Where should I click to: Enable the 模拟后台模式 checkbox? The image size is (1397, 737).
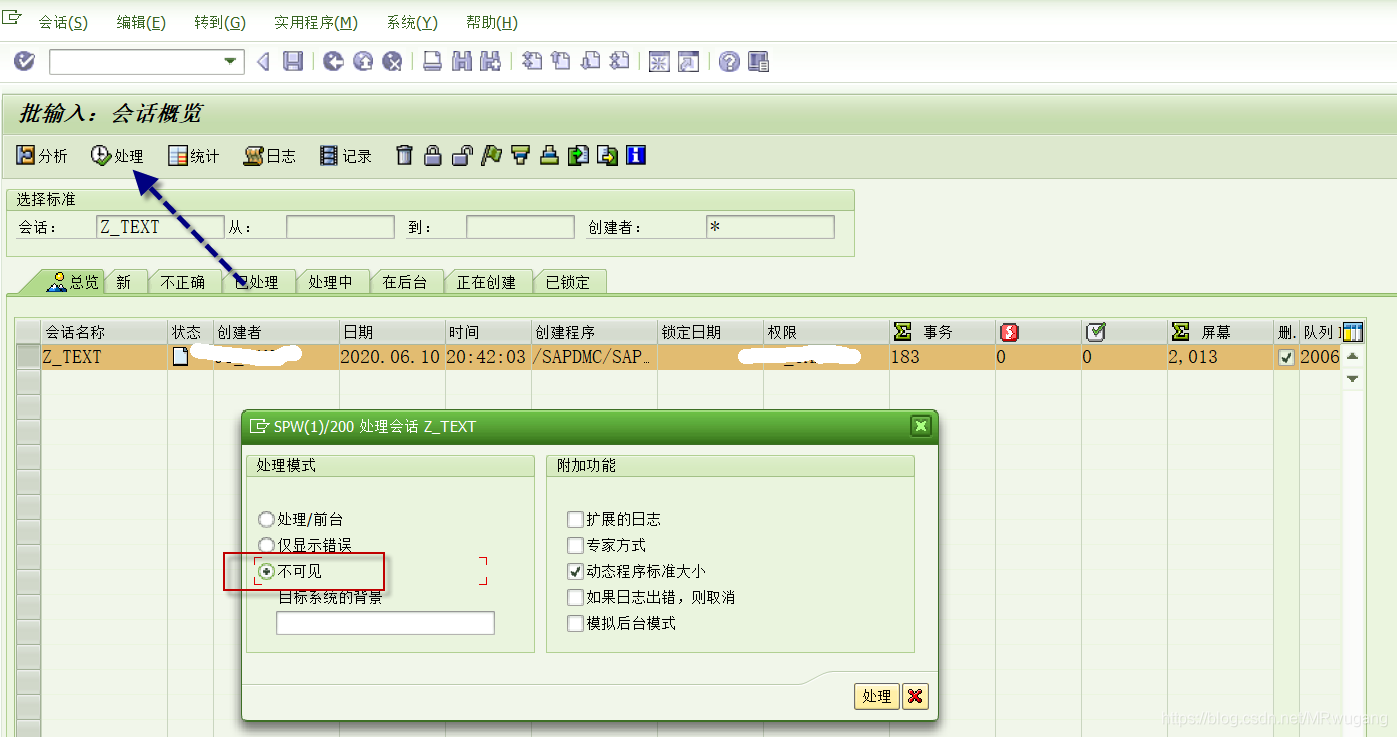coord(575,623)
